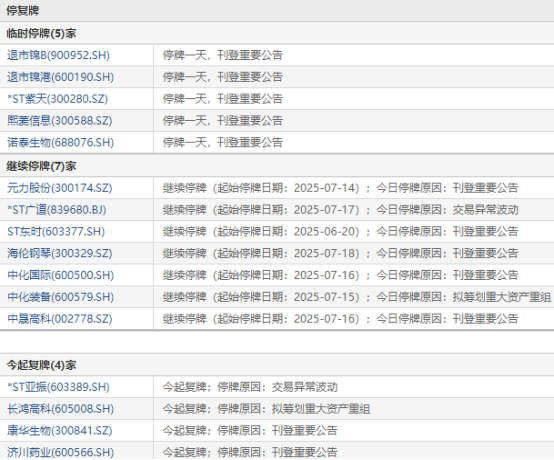This screenshot has height=460, width=554.
Task: Open *ST亚振(603389.SH) stock link
Action: pos(58,387)
